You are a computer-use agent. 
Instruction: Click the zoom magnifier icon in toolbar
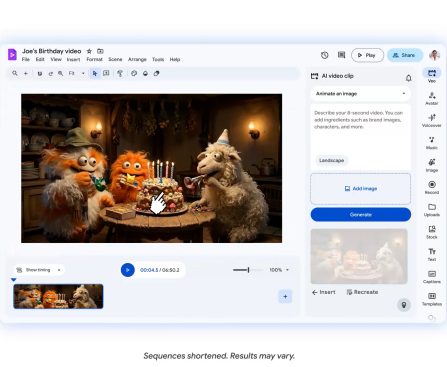[60, 73]
